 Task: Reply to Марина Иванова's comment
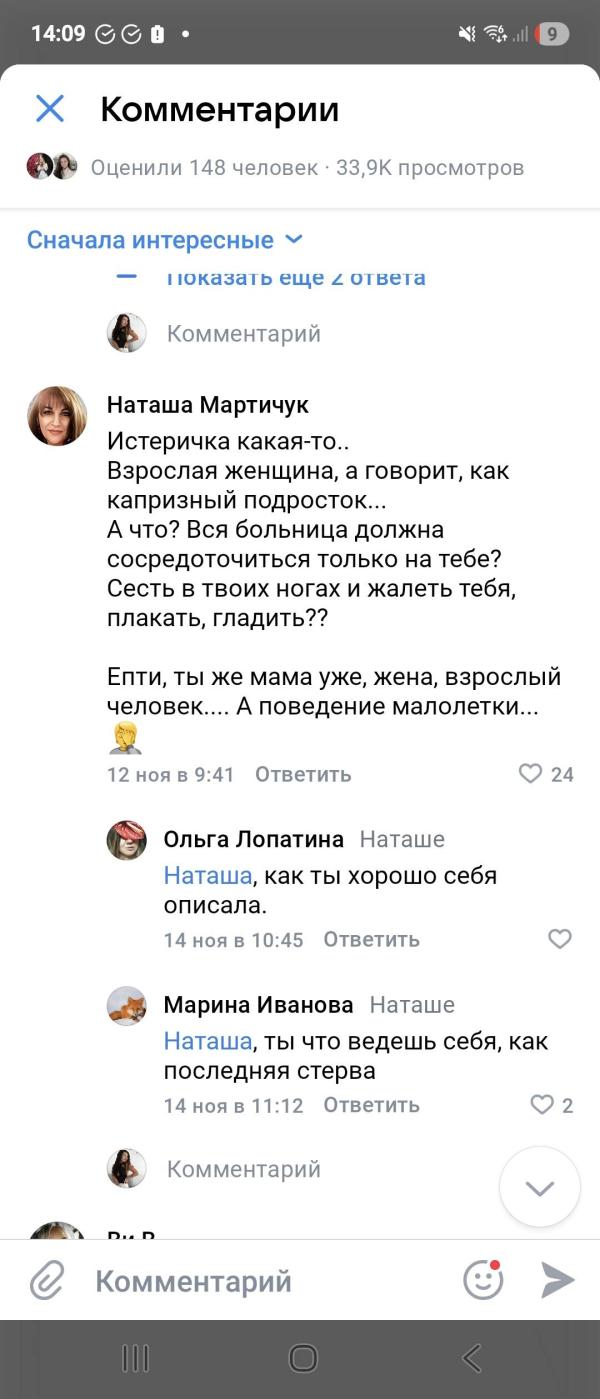[371, 1105]
